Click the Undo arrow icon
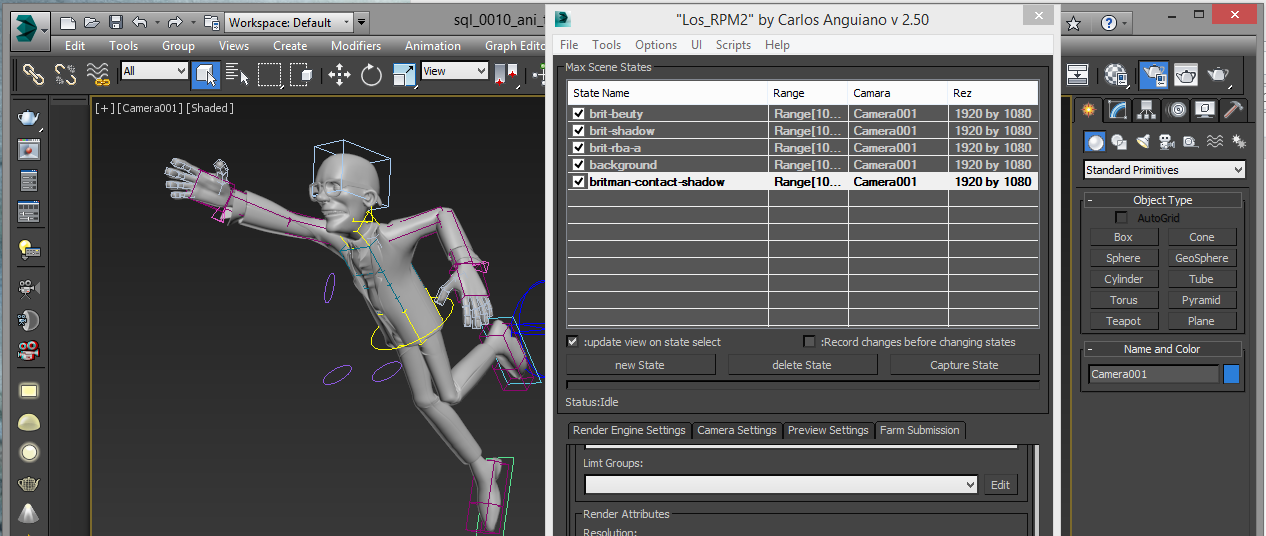 pos(139,22)
